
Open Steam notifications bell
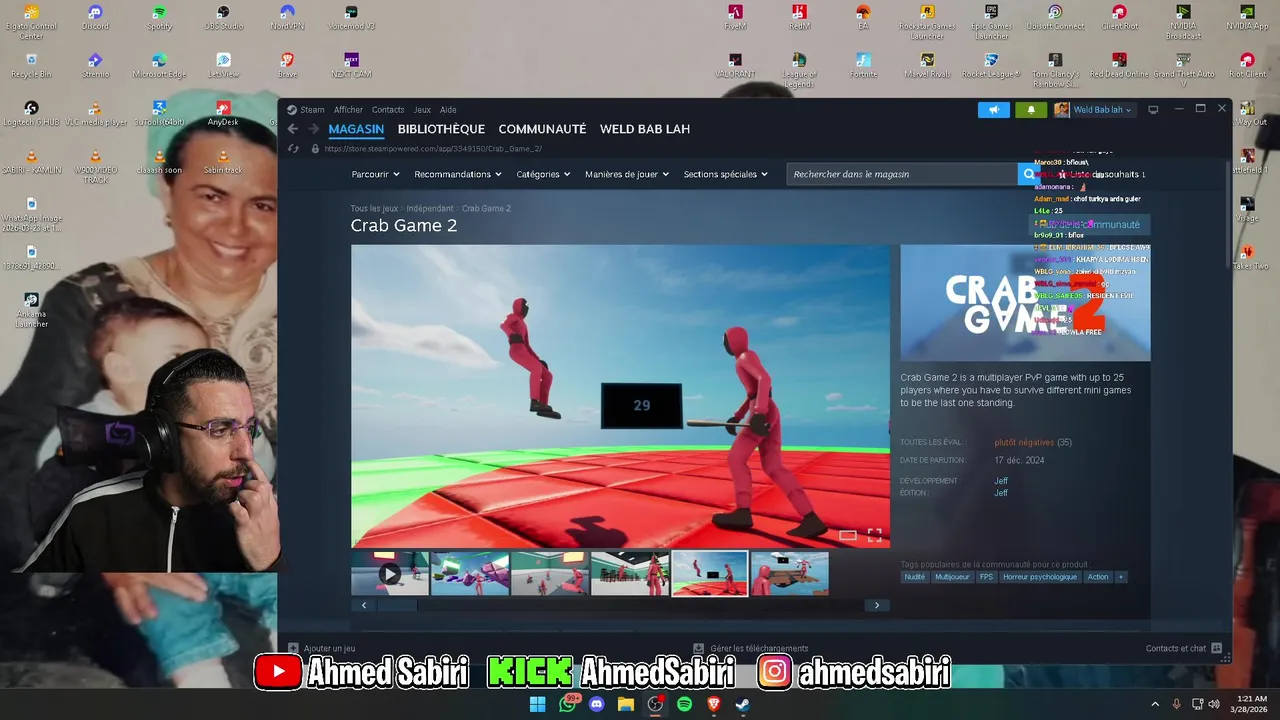pos(1031,110)
